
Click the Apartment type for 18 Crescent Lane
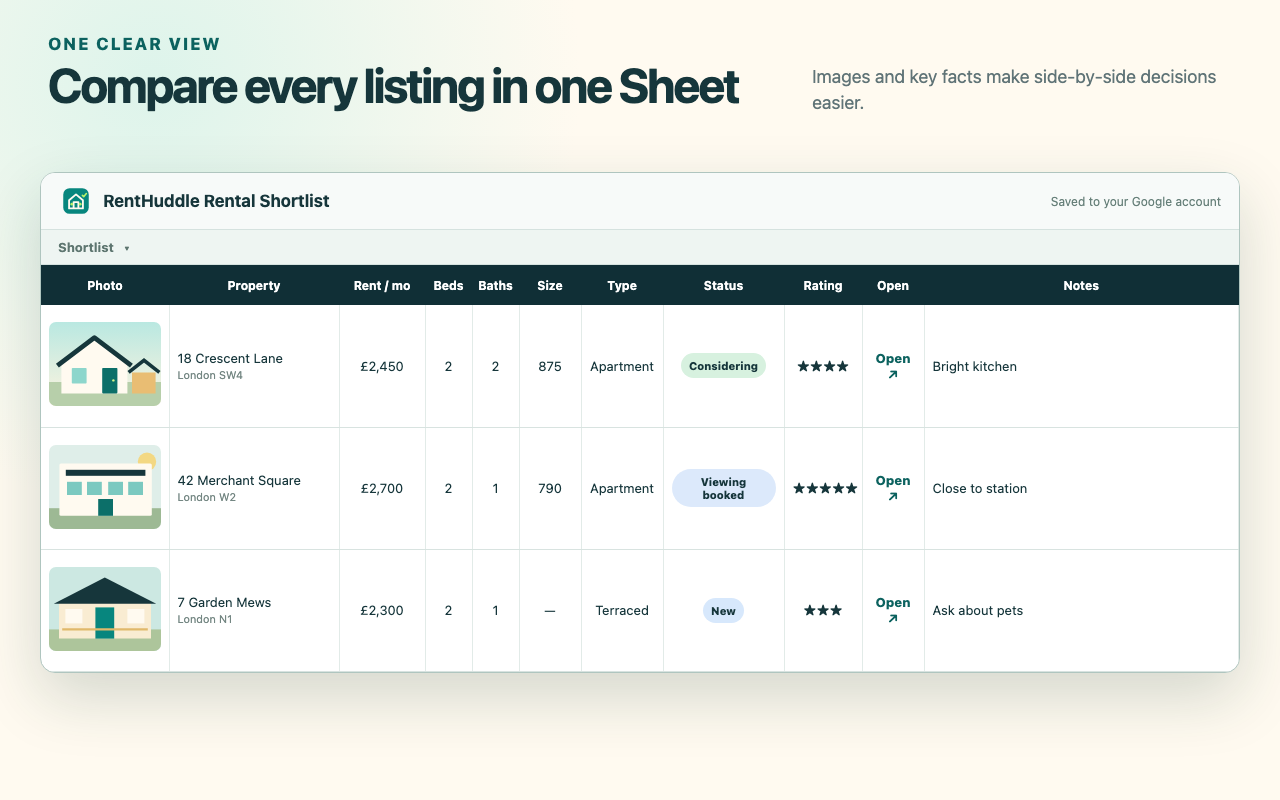pyautogui.click(x=622, y=367)
